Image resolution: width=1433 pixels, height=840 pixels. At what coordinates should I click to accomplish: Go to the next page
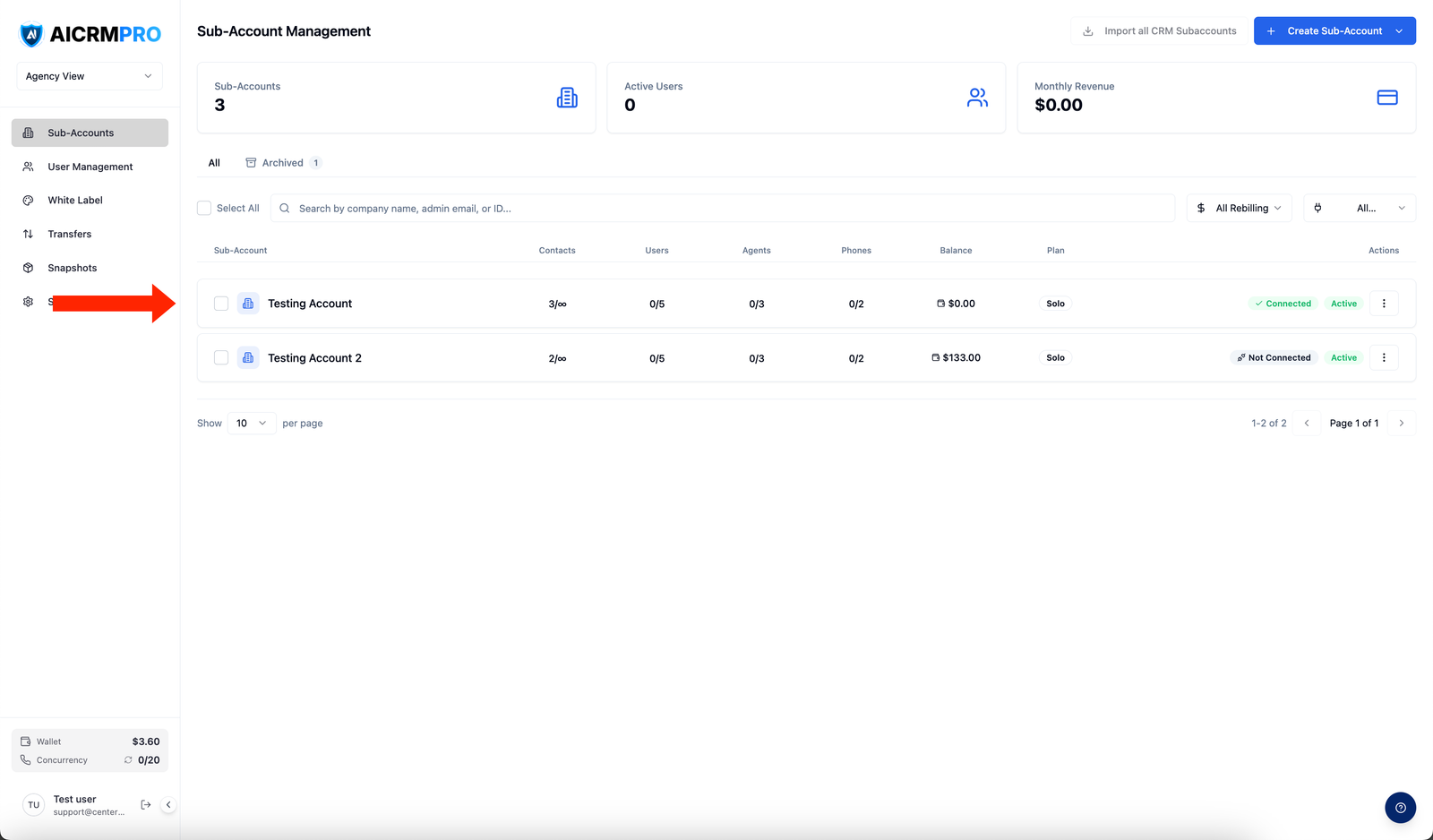(x=1402, y=423)
